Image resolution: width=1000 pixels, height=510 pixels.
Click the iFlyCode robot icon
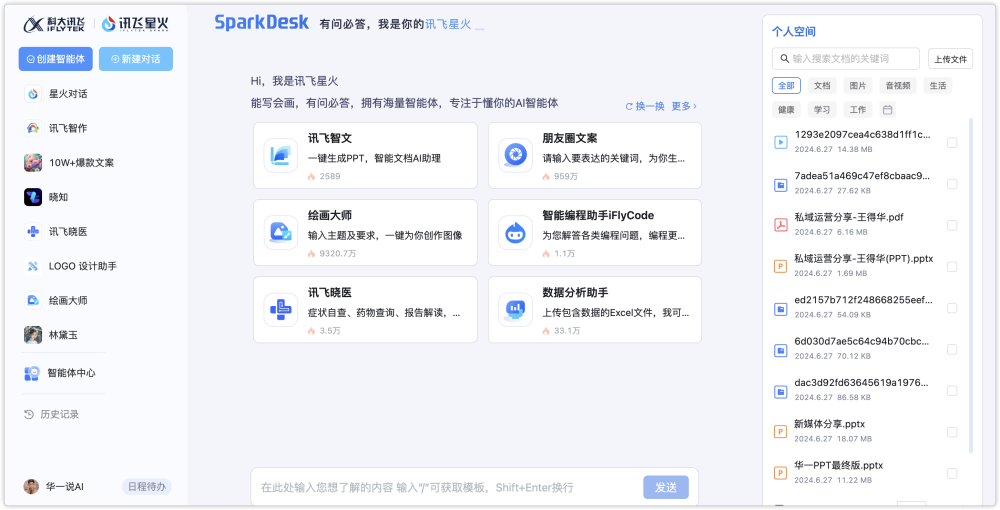coord(515,232)
